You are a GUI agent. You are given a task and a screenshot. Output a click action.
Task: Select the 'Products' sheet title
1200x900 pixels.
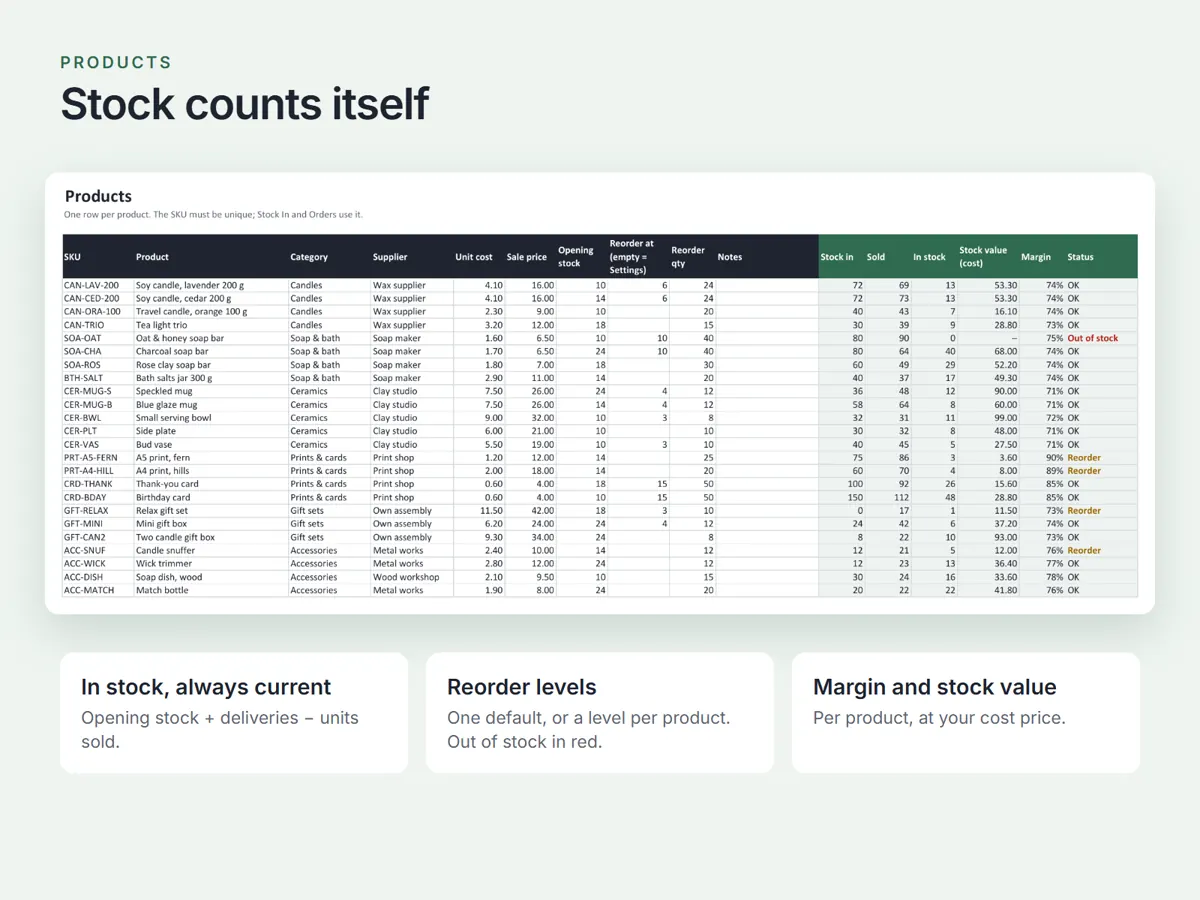pyautogui.click(x=98, y=196)
